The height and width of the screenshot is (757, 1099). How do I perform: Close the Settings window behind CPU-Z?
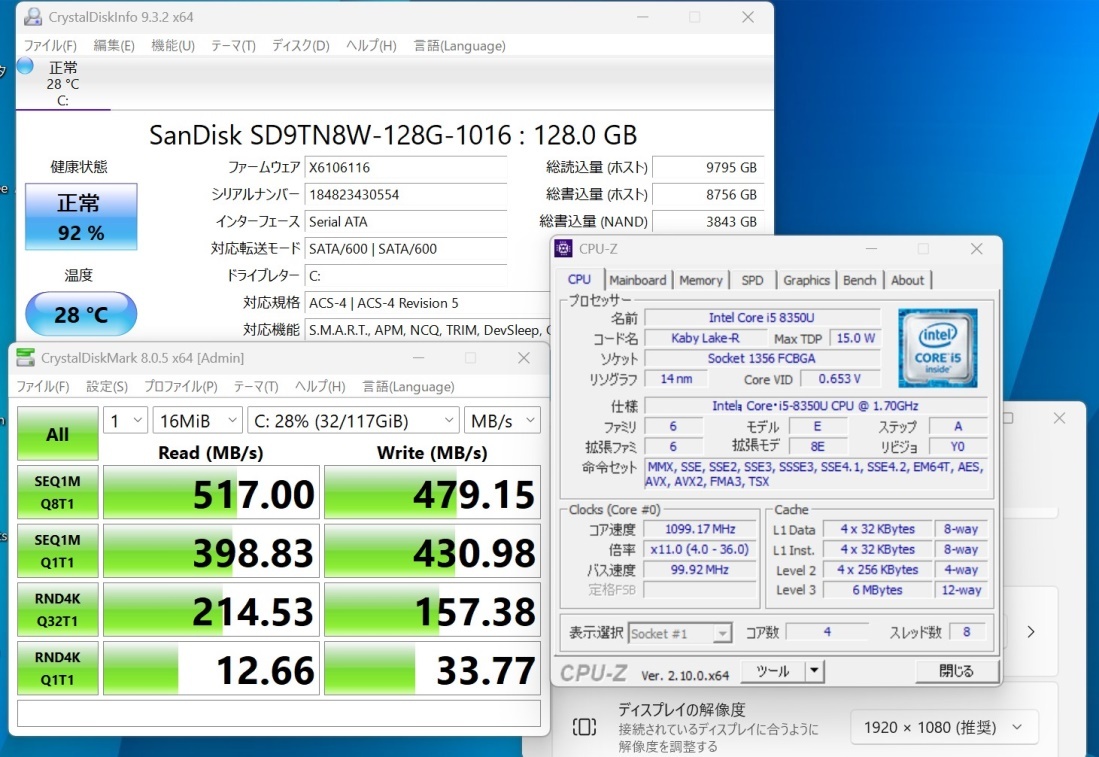pos(1059,418)
